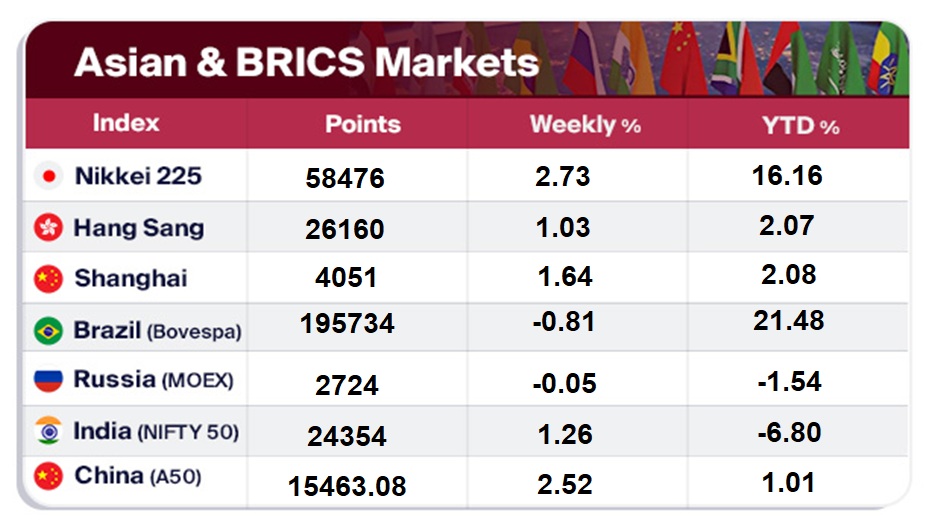The height and width of the screenshot is (527, 932).
Task: Click the Russia flag icon
Action: pyautogui.click(x=47, y=381)
